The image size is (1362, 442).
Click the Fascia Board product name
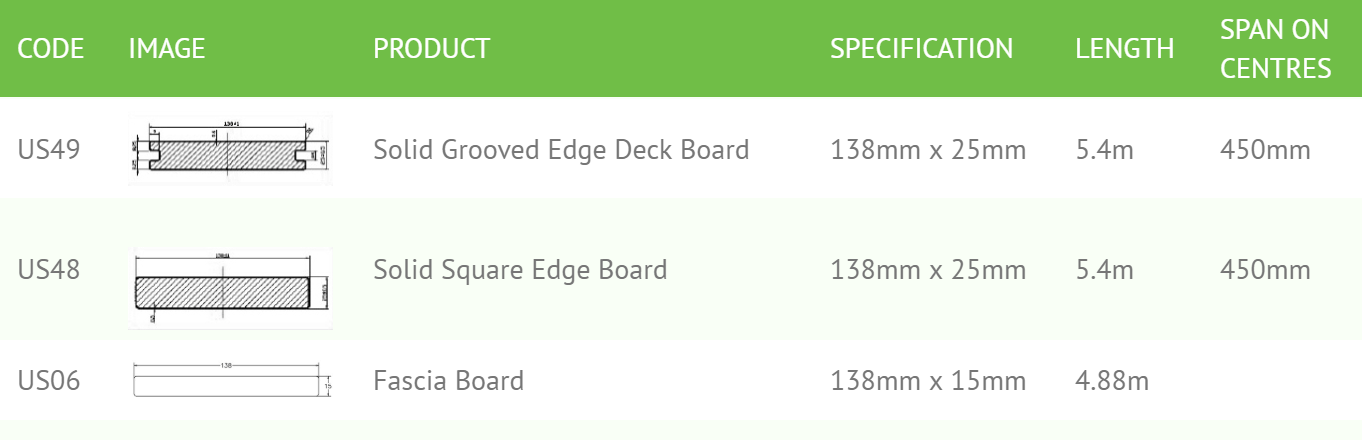448,381
